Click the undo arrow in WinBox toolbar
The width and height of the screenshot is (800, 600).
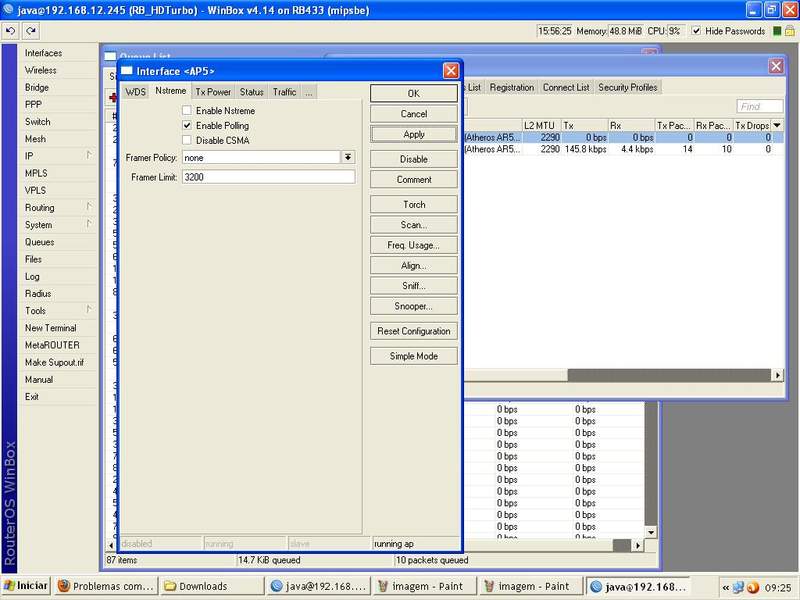click(x=10, y=31)
